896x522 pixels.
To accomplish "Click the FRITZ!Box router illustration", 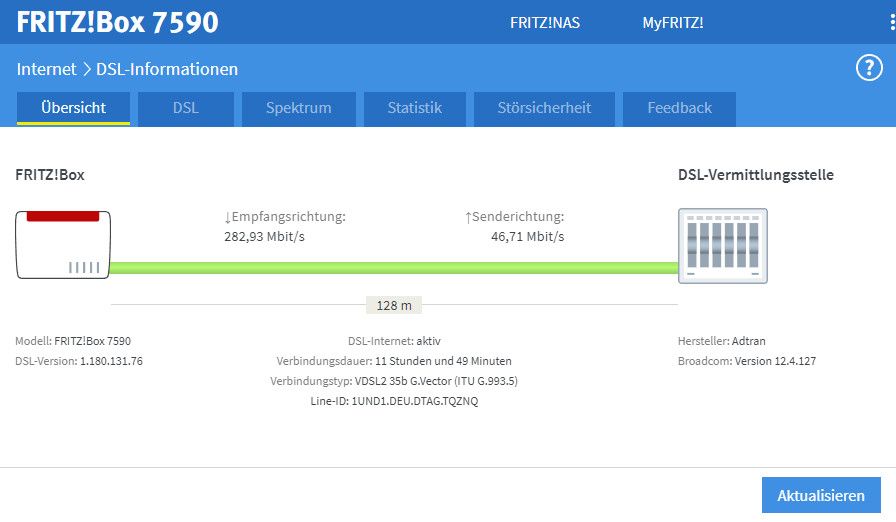I will pyautogui.click(x=63, y=244).
